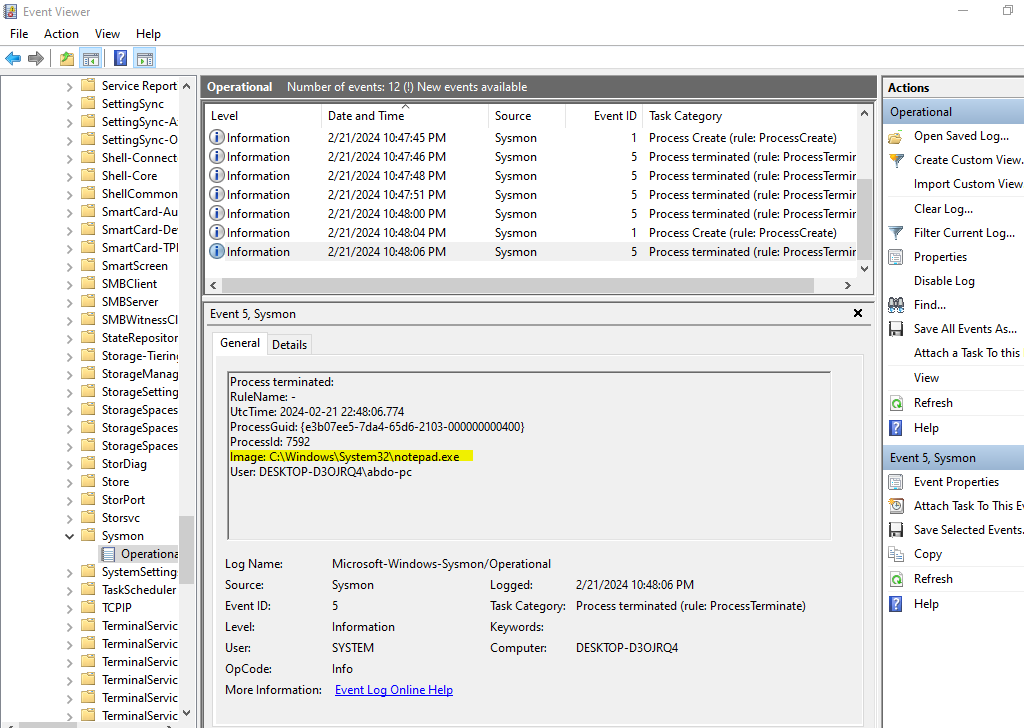Click the Copy icon in Event 5 actions

(x=895, y=554)
